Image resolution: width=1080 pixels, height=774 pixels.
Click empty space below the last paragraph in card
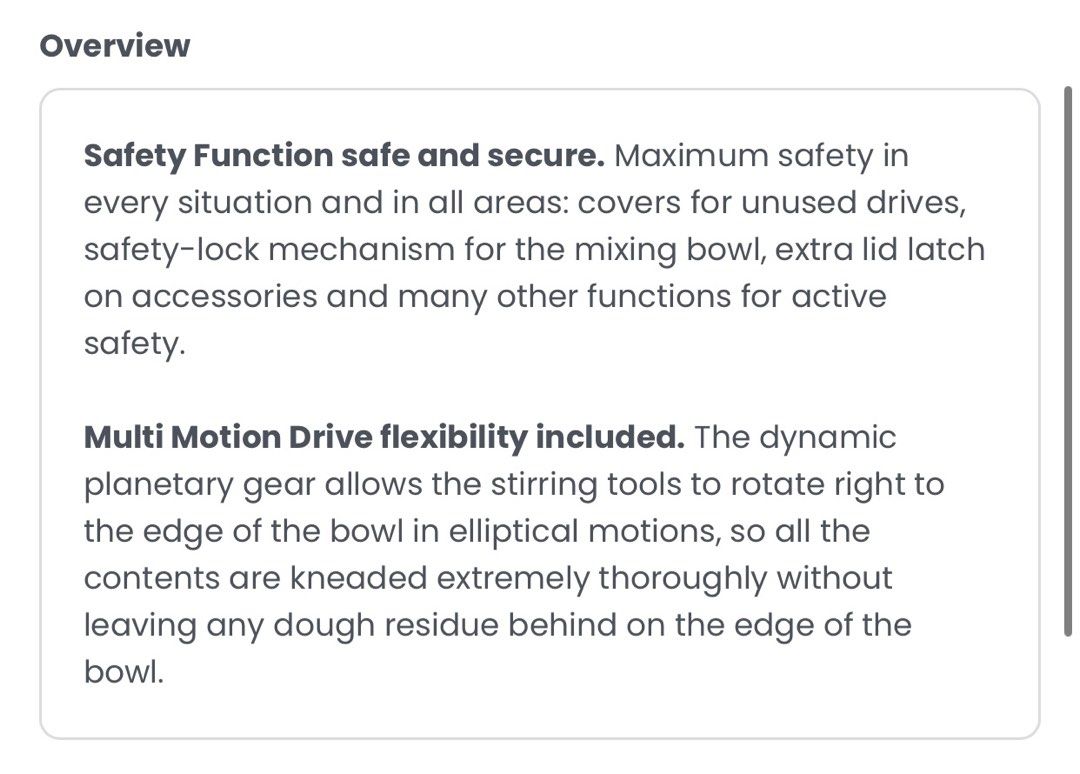coord(539,713)
